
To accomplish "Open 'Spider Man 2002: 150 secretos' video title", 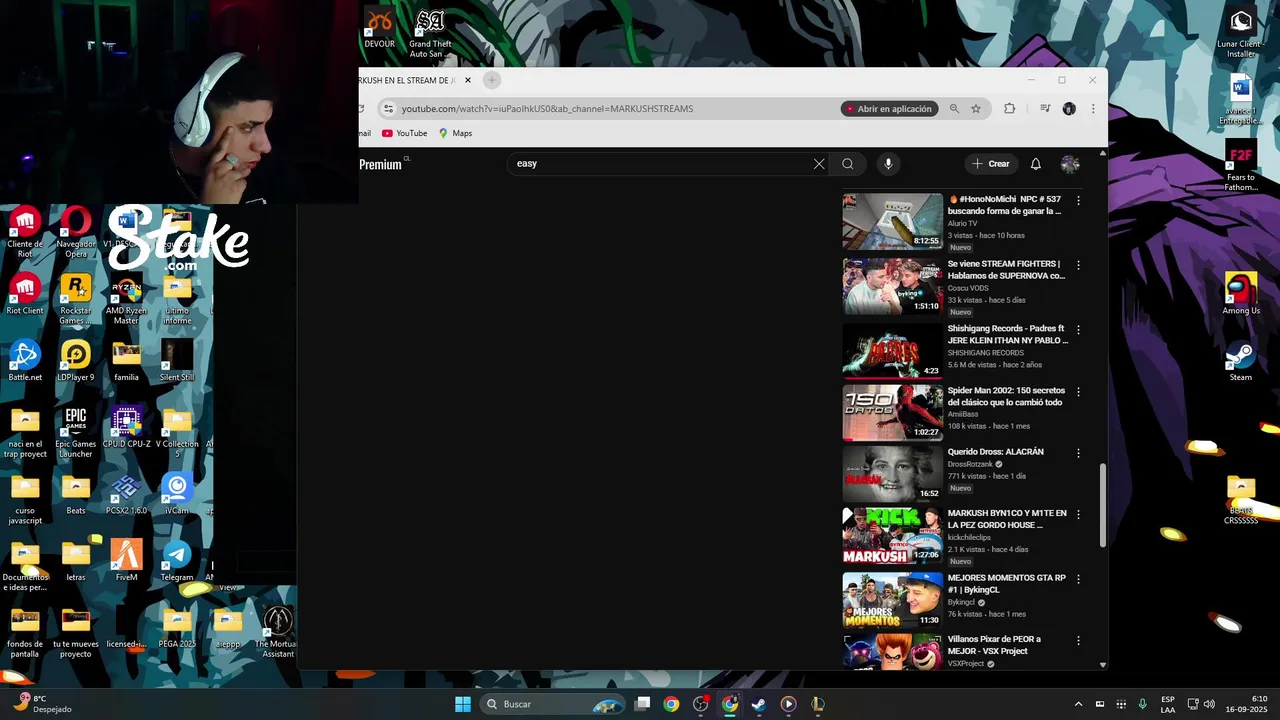I will click(x=1006, y=396).
